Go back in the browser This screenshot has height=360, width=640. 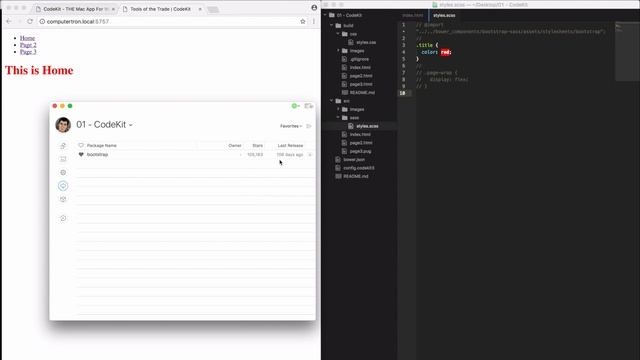pos(9,21)
